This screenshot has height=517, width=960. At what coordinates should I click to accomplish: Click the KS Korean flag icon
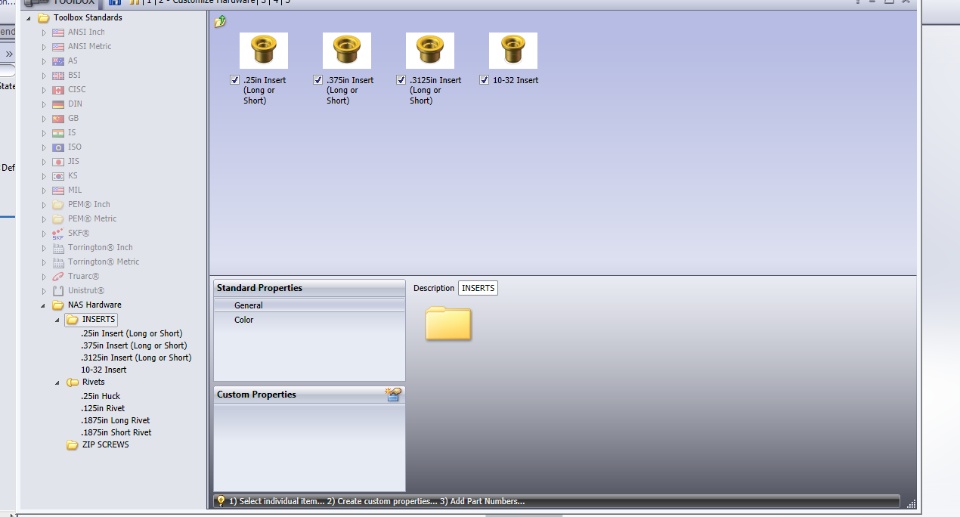click(x=58, y=176)
